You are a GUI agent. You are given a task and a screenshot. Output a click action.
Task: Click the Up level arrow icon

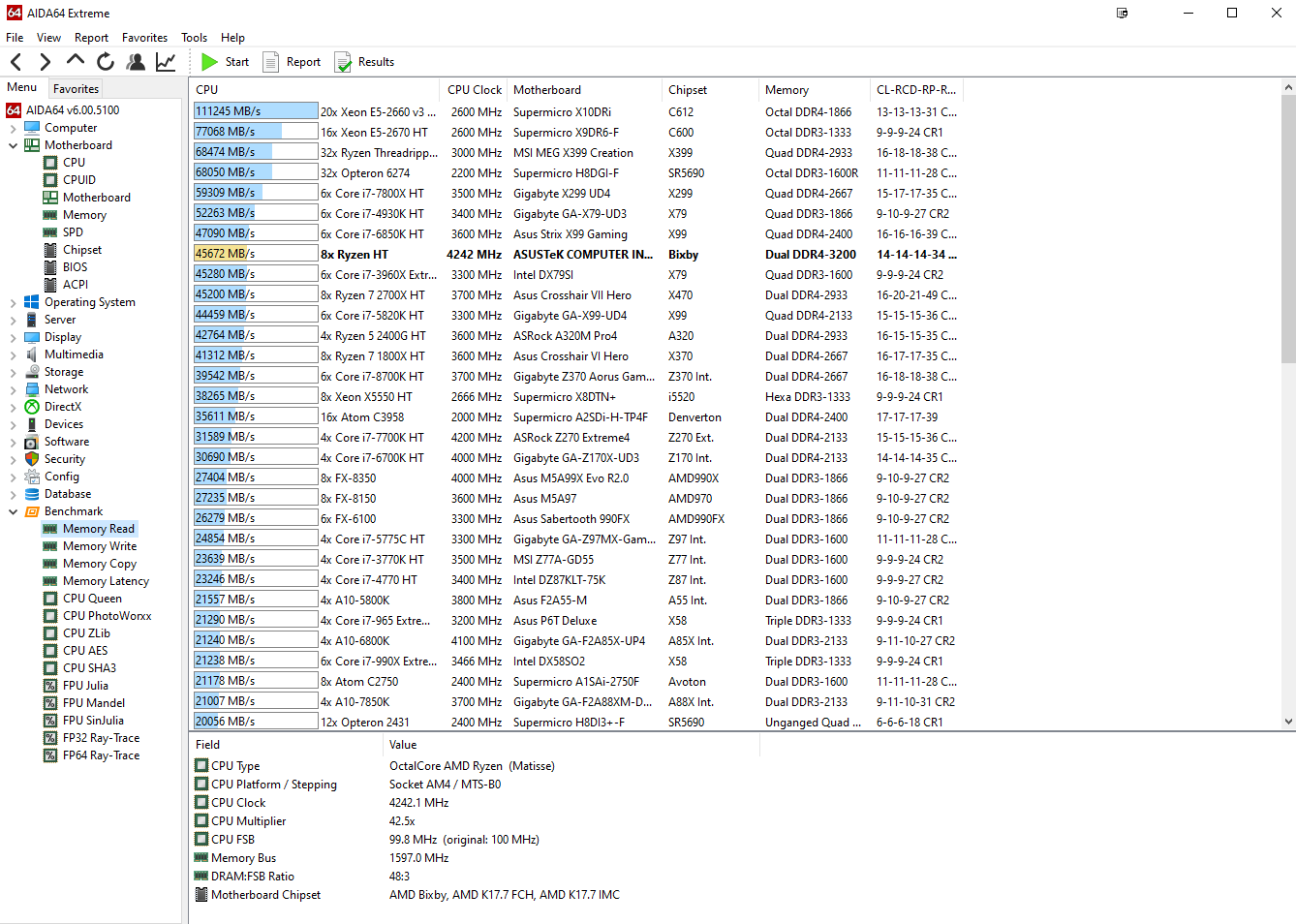(x=76, y=61)
